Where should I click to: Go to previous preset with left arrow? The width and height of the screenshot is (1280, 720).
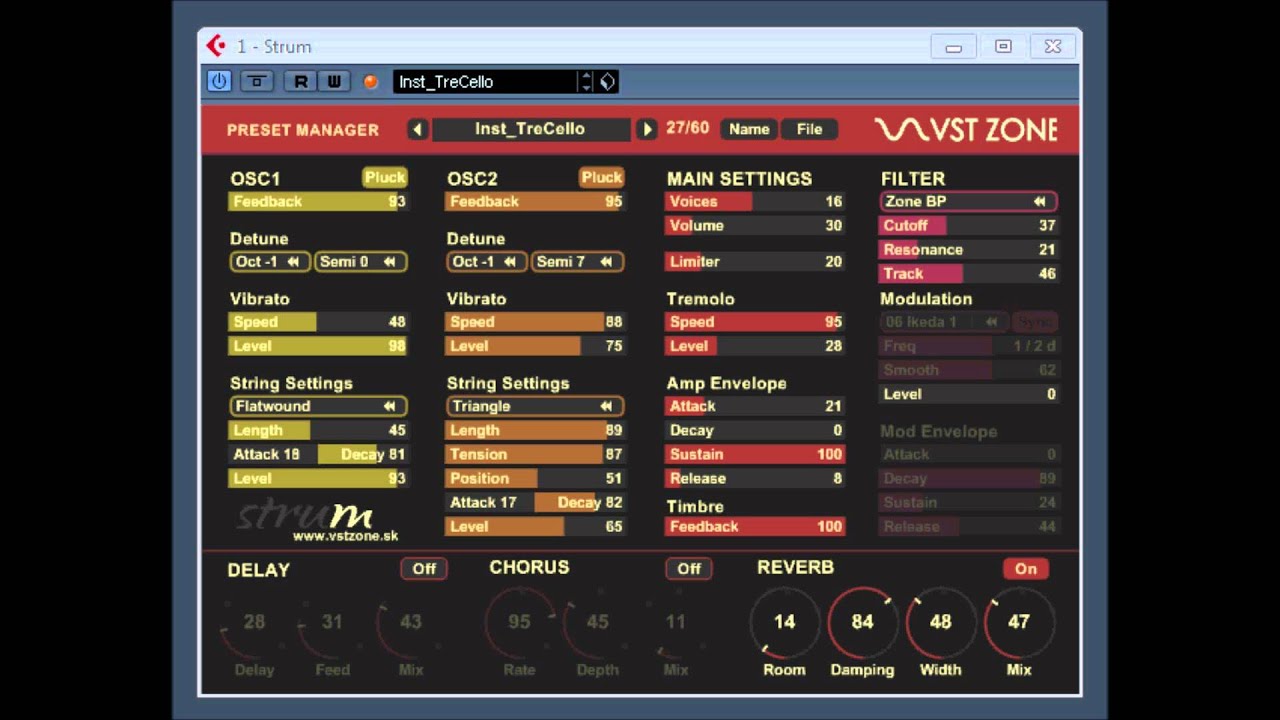[418, 129]
